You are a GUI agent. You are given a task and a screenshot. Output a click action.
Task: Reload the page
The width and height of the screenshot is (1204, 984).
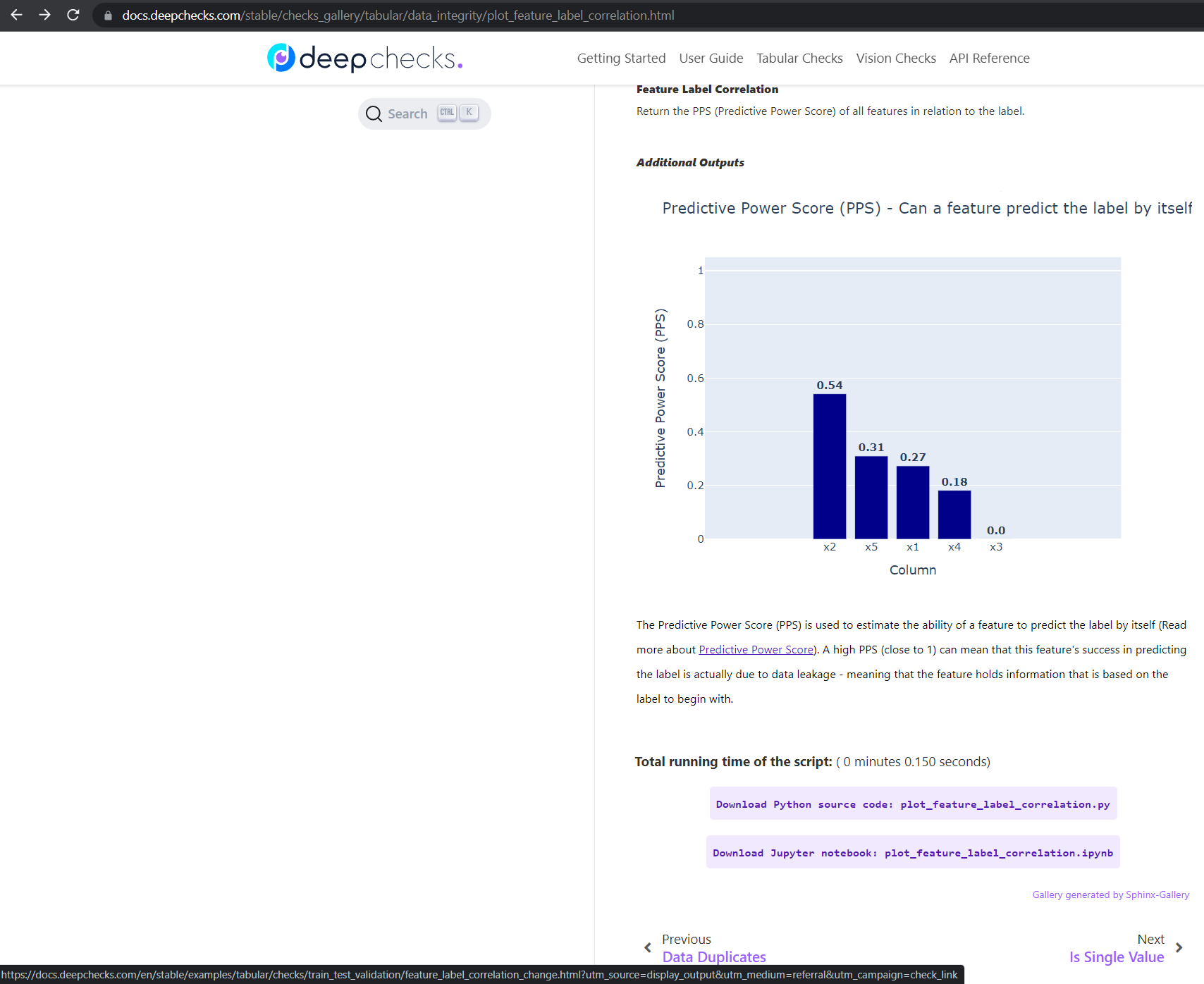[x=73, y=15]
